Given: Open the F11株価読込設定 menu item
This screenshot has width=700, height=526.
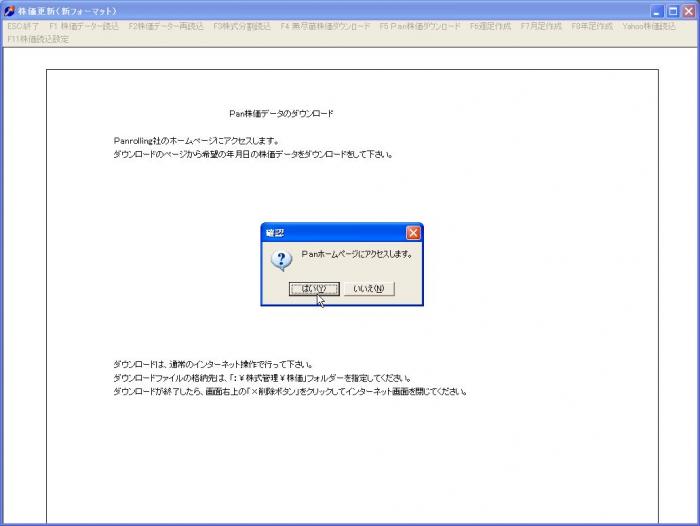Looking at the screenshot, I should pyautogui.click(x=38, y=39).
